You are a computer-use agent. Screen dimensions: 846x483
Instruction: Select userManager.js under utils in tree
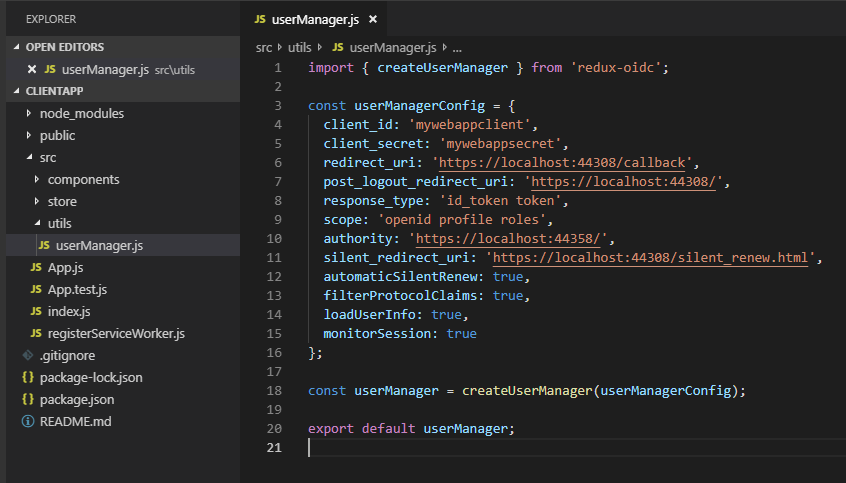click(99, 246)
